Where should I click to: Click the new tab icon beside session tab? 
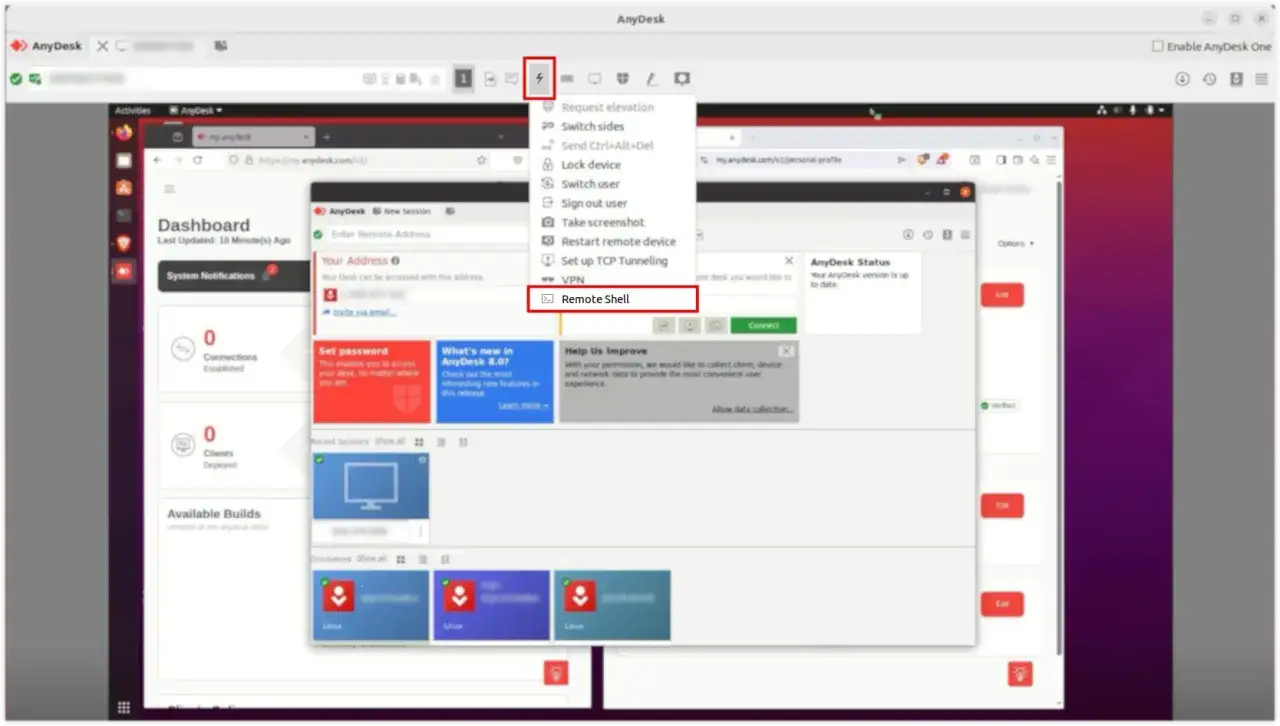pos(220,46)
